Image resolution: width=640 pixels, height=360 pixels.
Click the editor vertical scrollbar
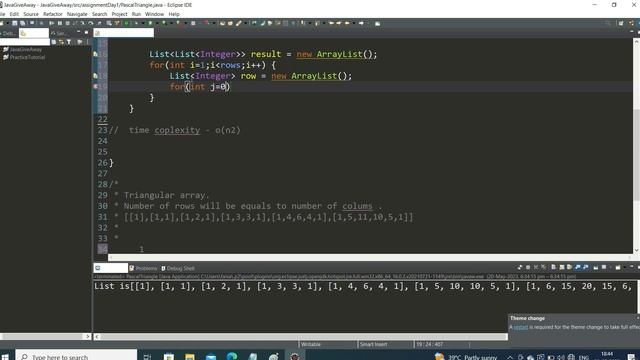click(636, 147)
